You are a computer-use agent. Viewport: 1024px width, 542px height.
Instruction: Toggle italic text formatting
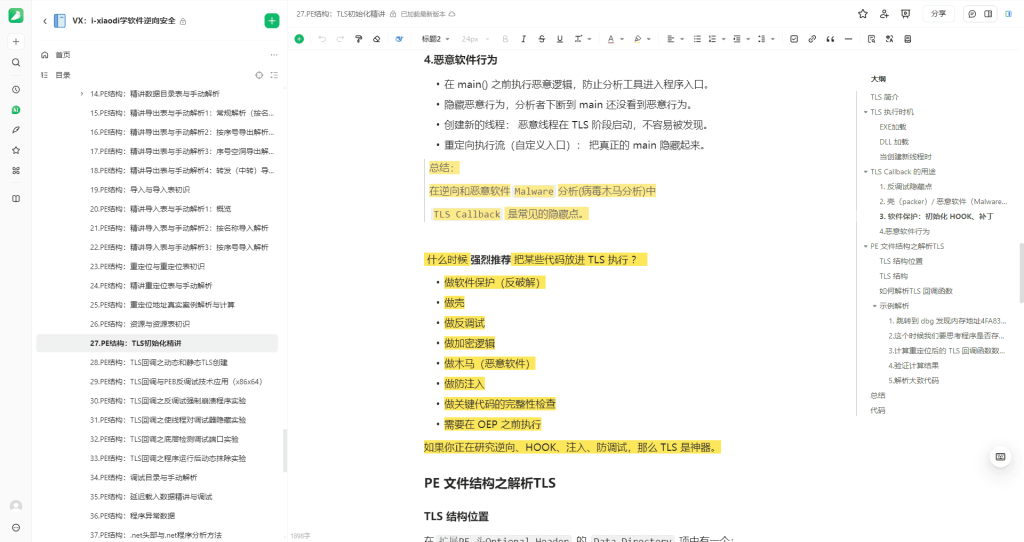523,39
